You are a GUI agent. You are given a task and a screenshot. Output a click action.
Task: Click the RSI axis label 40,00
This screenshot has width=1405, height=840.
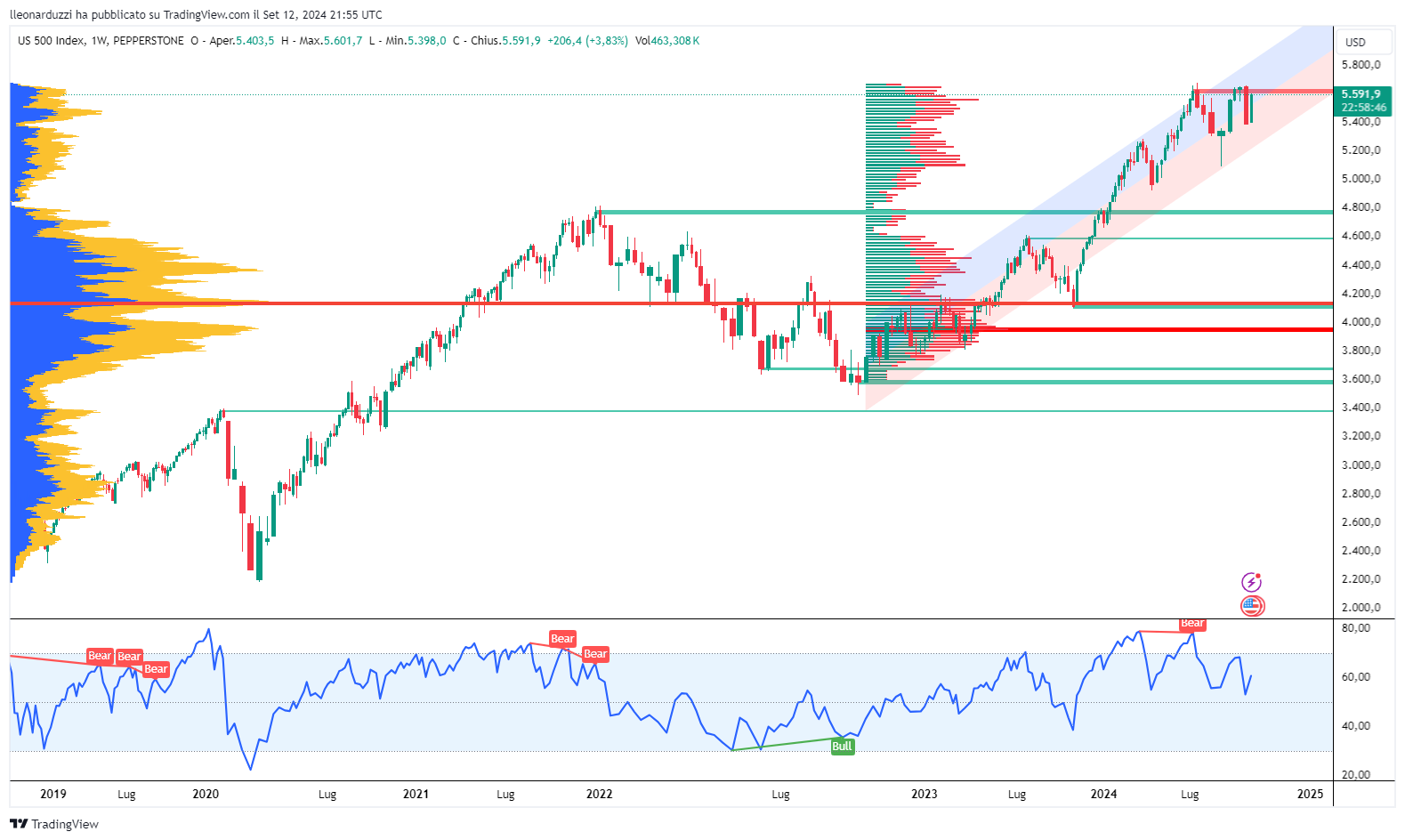coord(1356,726)
